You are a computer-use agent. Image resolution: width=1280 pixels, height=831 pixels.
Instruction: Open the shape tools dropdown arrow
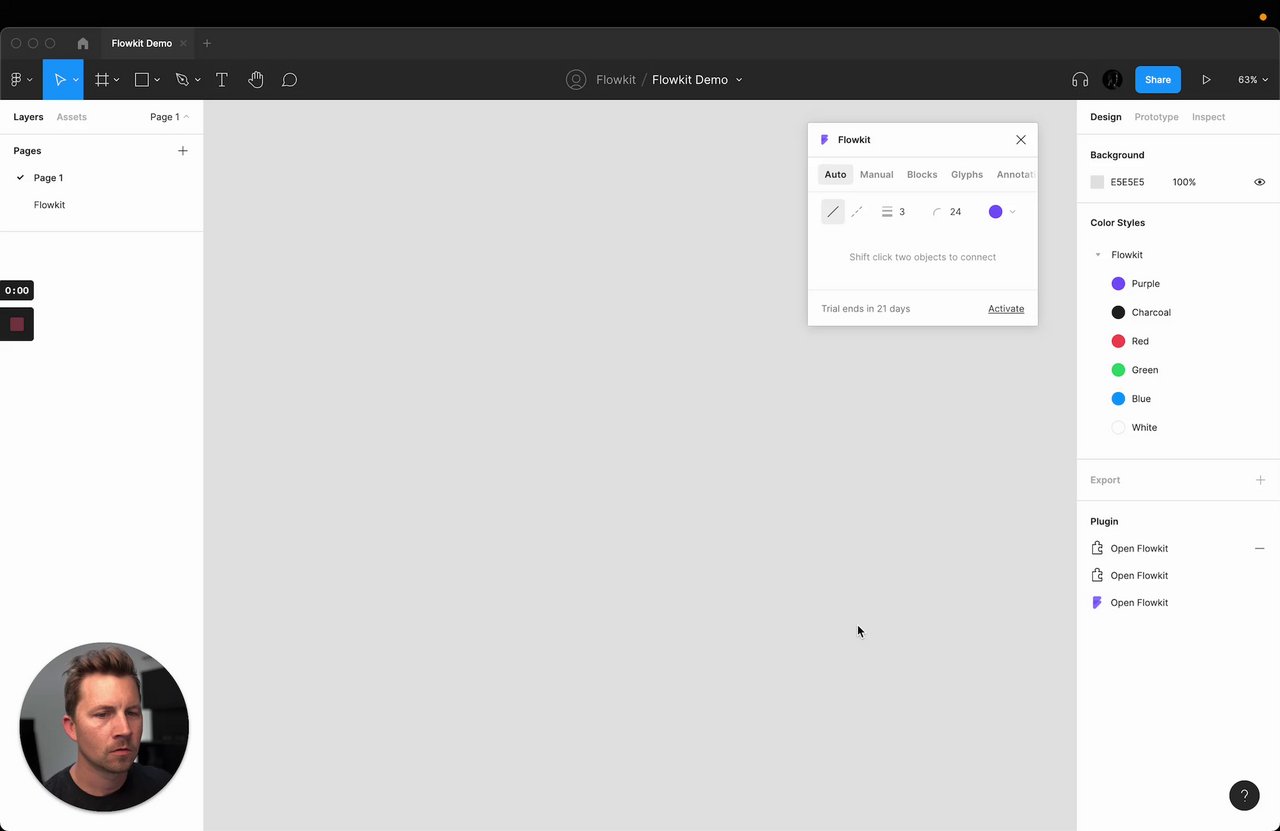pos(157,80)
